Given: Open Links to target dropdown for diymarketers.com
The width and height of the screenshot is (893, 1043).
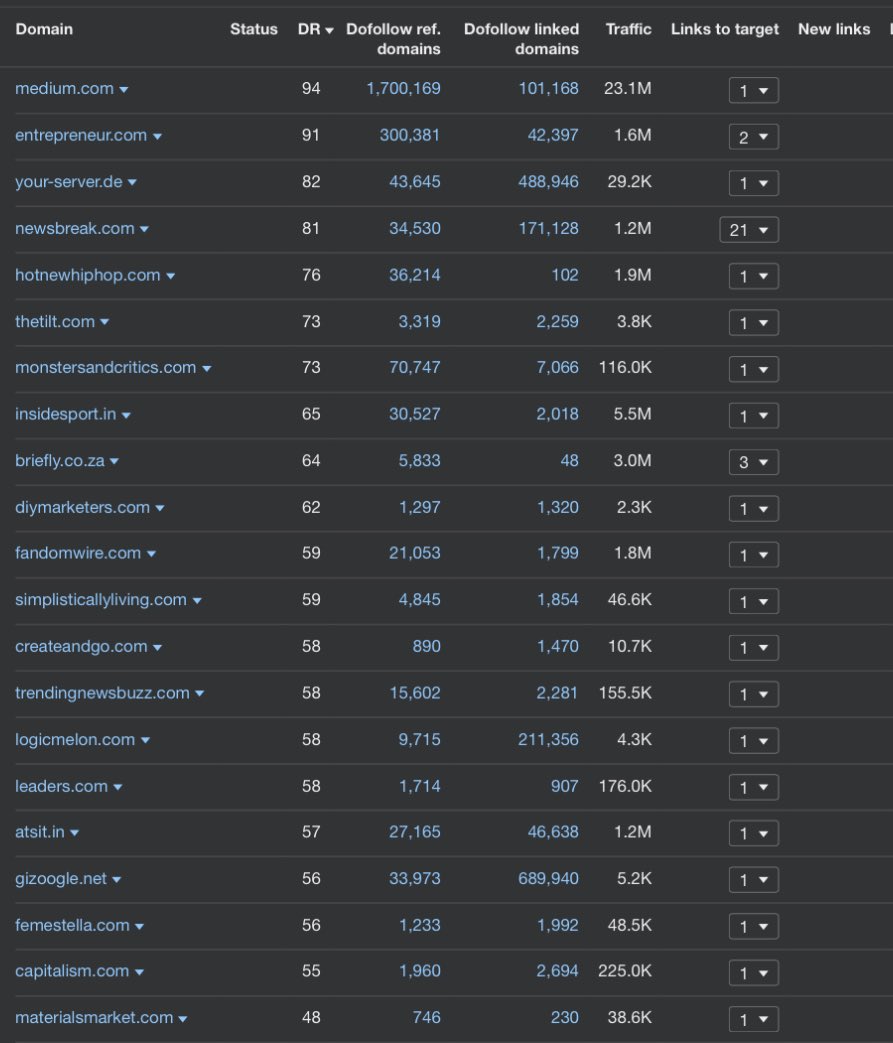Looking at the screenshot, I should [x=754, y=509].
